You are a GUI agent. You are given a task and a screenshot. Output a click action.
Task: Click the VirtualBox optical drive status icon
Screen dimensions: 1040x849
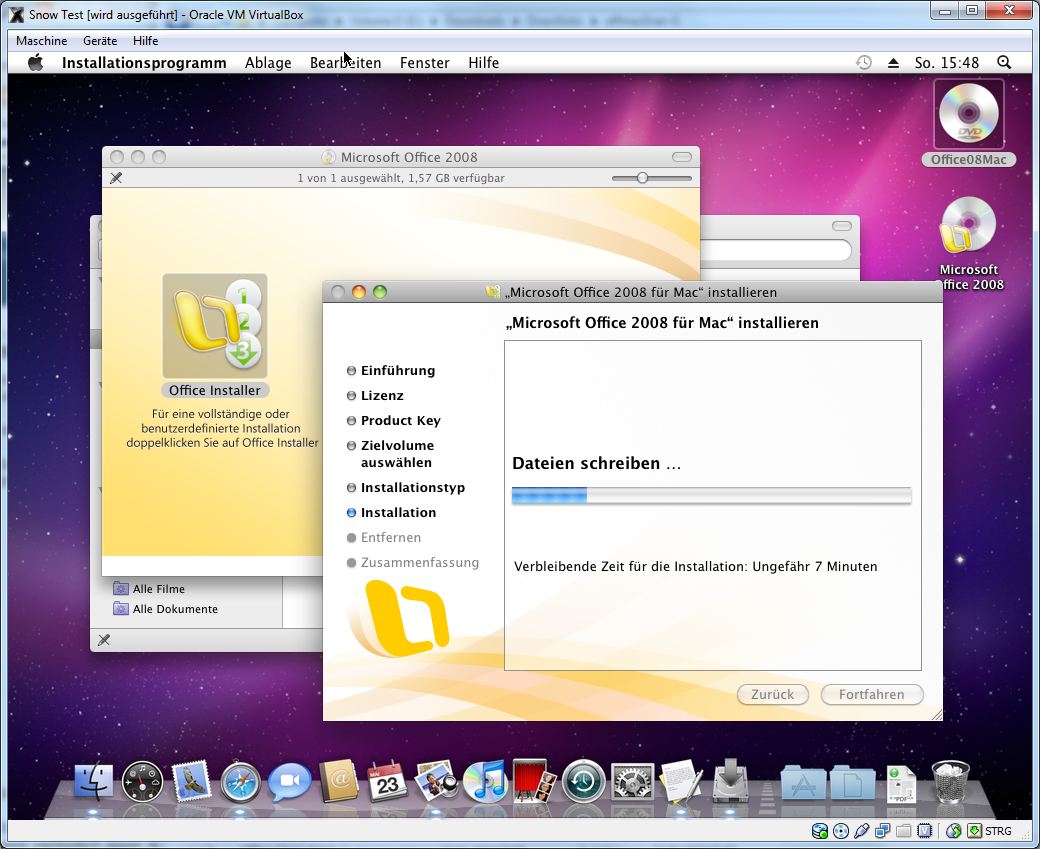(x=840, y=830)
